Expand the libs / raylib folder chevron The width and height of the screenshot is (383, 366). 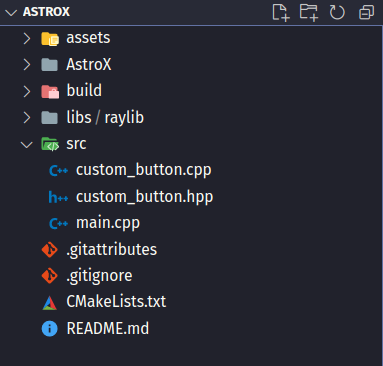[x=27, y=118]
